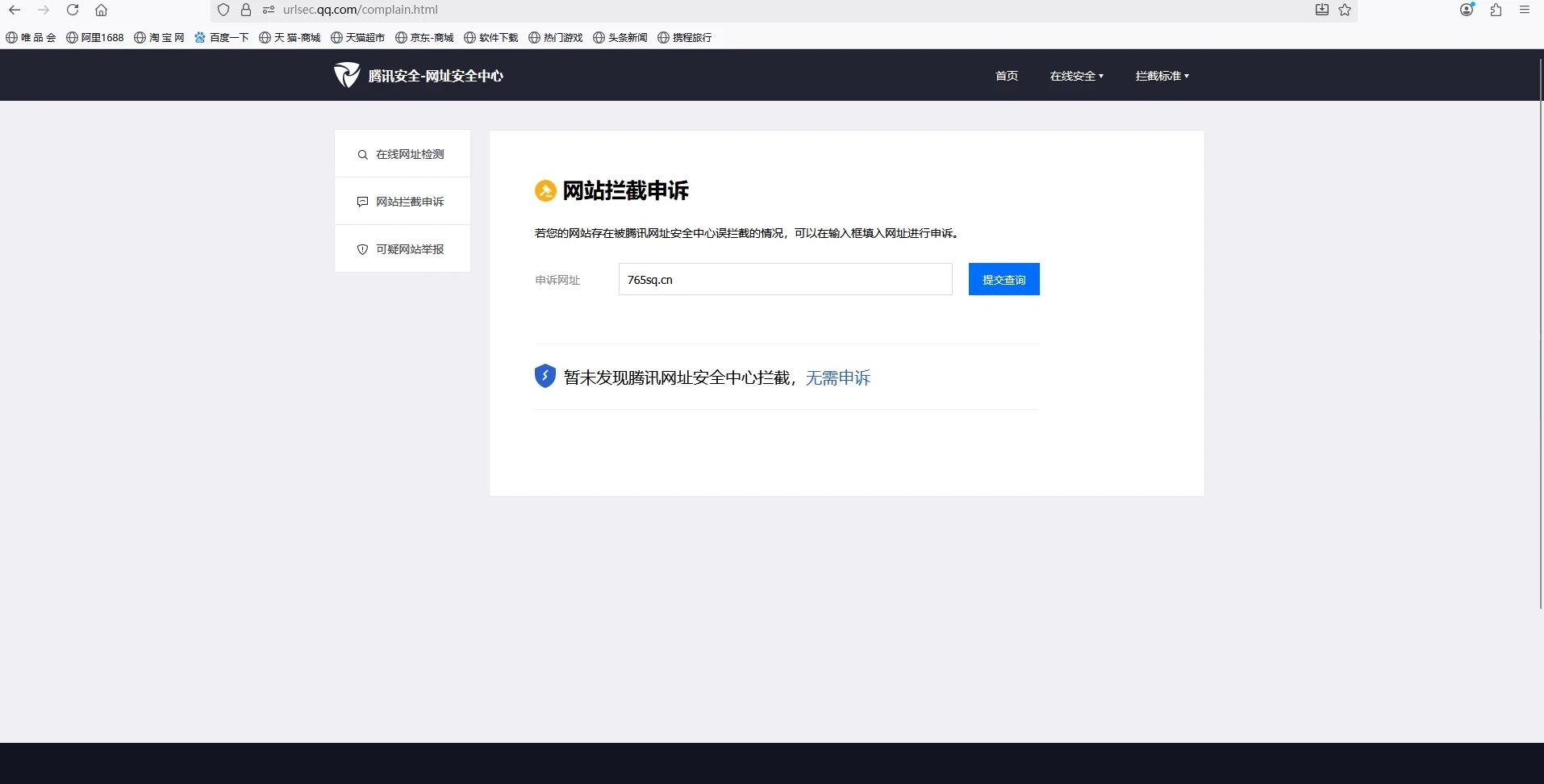Click the browser forward arrow
Image resolution: width=1544 pixels, height=784 pixels.
coord(44,10)
